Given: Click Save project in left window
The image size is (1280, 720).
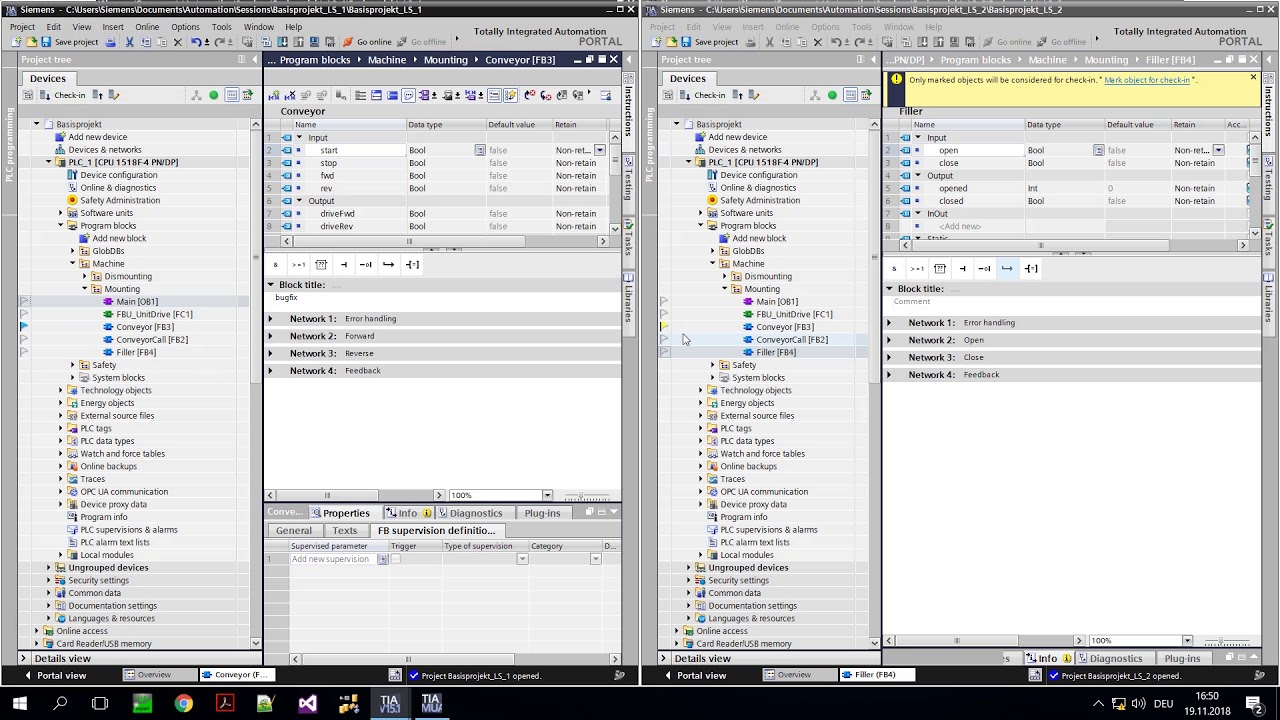Looking at the screenshot, I should 69,42.
